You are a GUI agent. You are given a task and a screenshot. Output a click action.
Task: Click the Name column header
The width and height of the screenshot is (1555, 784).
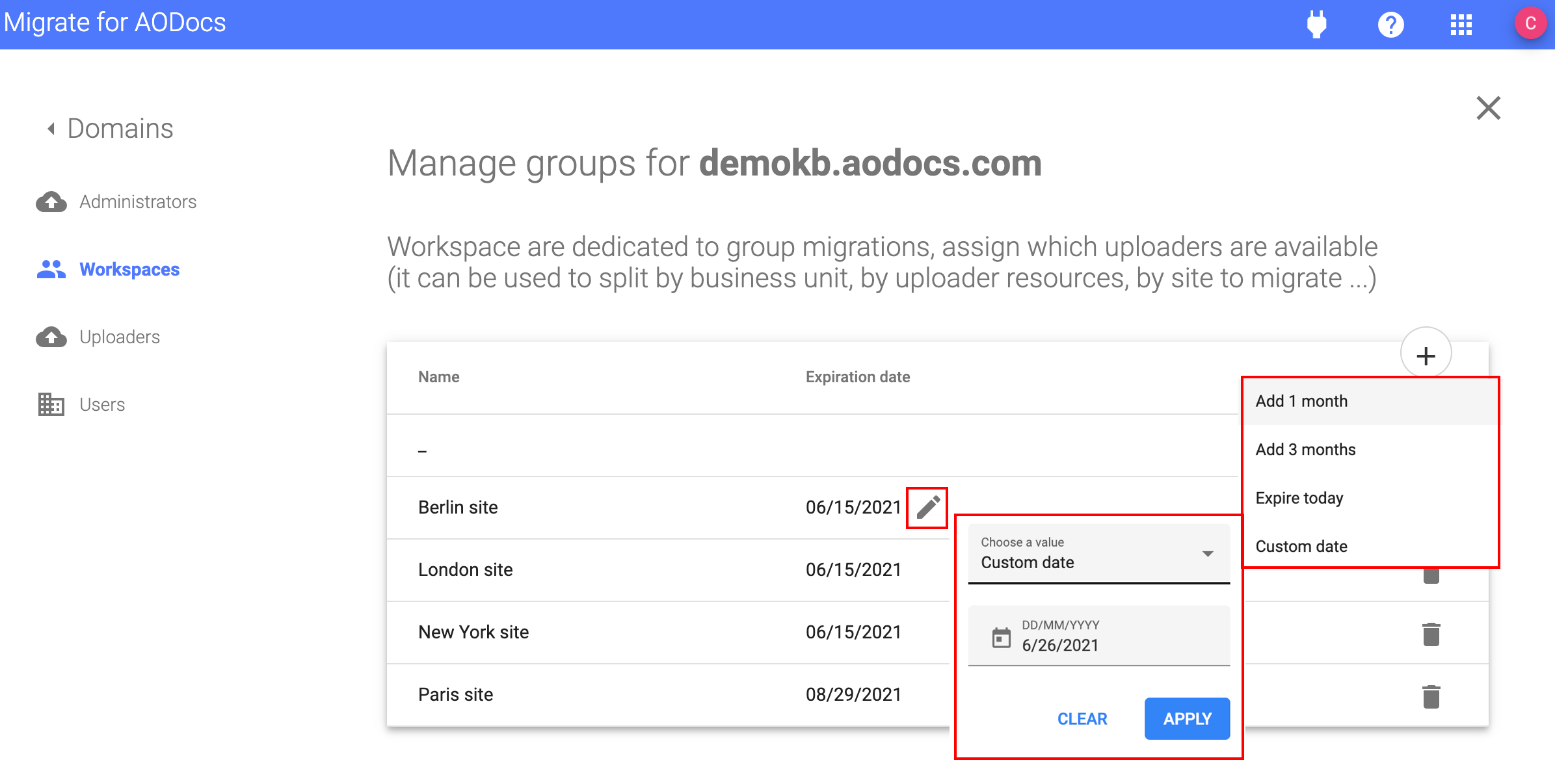pyautogui.click(x=438, y=377)
